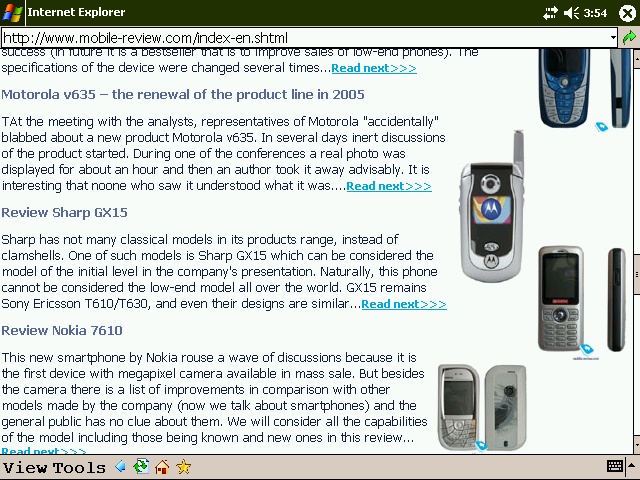The height and width of the screenshot is (480, 640).
Task: Open the View menu
Action: 25,467
